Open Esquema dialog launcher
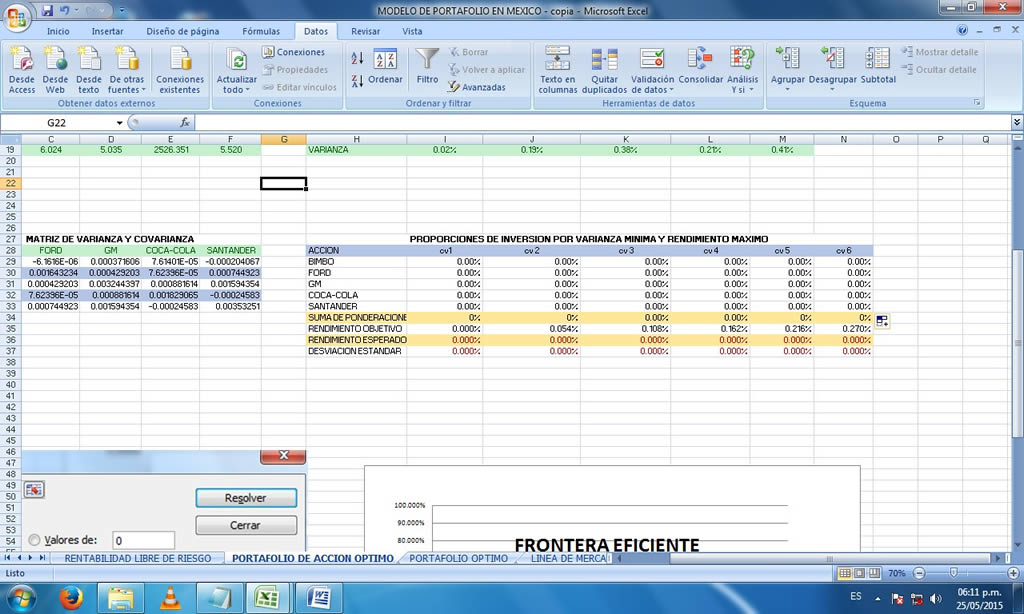 coord(978,103)
